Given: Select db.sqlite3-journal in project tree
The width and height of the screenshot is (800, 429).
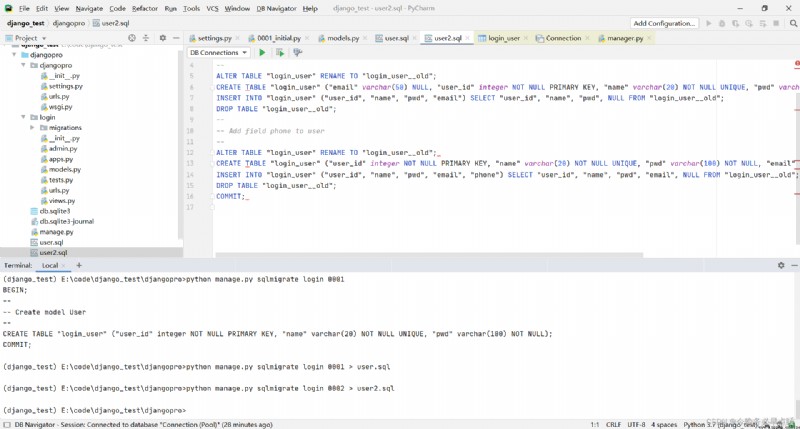Looking at the screenshot, I should pyautogui.click(x=66, y=221).
